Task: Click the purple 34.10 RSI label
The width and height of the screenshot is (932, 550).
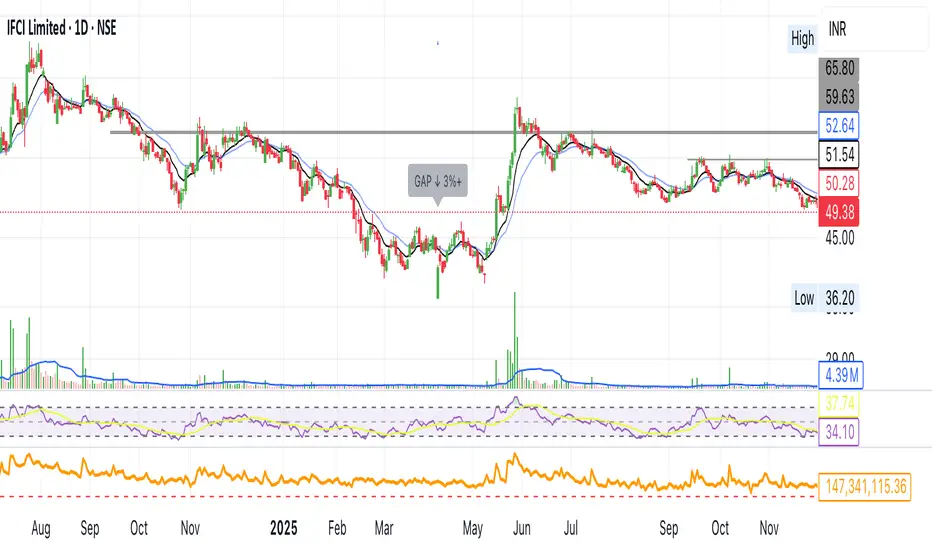Action: (839, 432)
